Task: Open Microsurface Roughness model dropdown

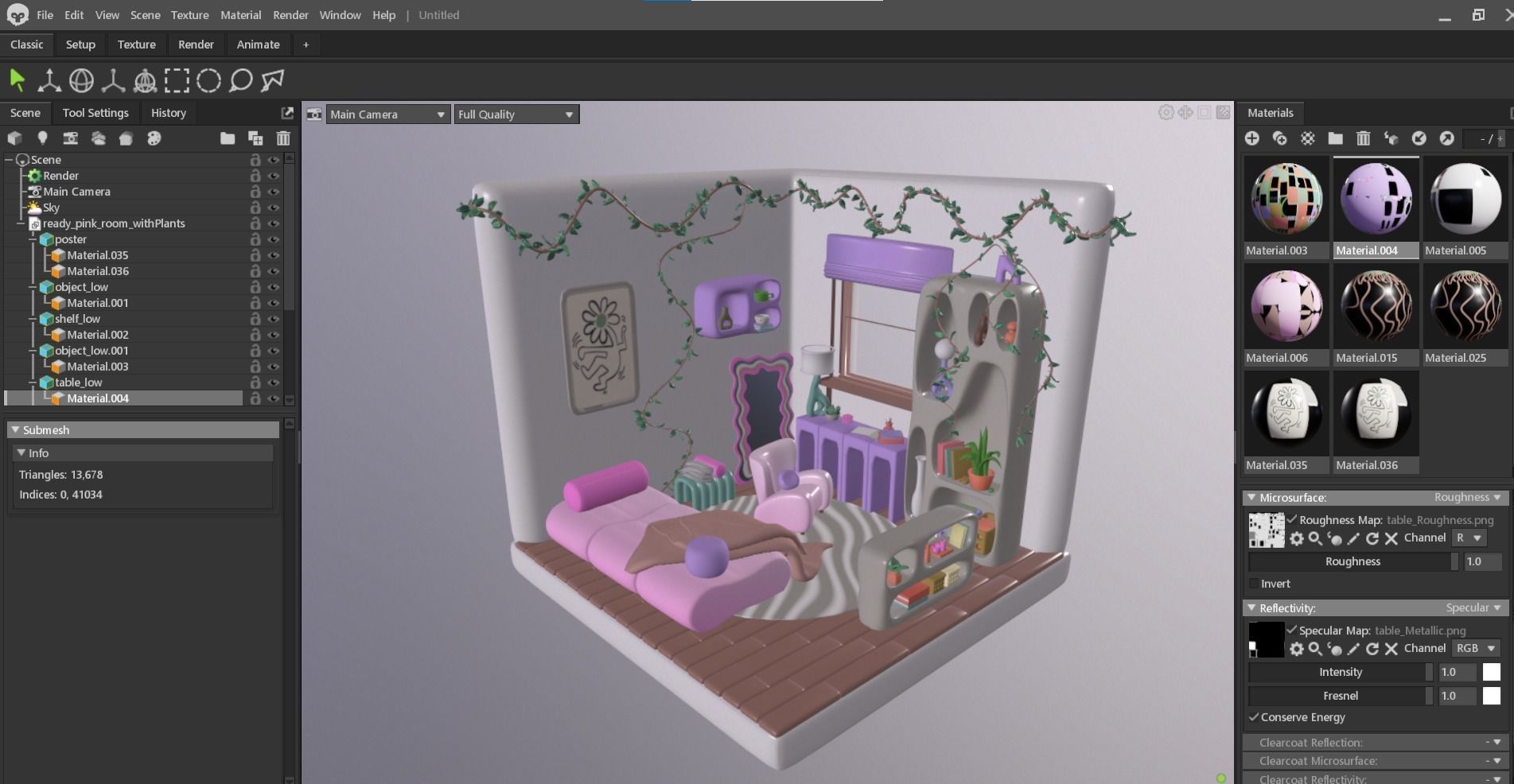Action: (1468, 498)
